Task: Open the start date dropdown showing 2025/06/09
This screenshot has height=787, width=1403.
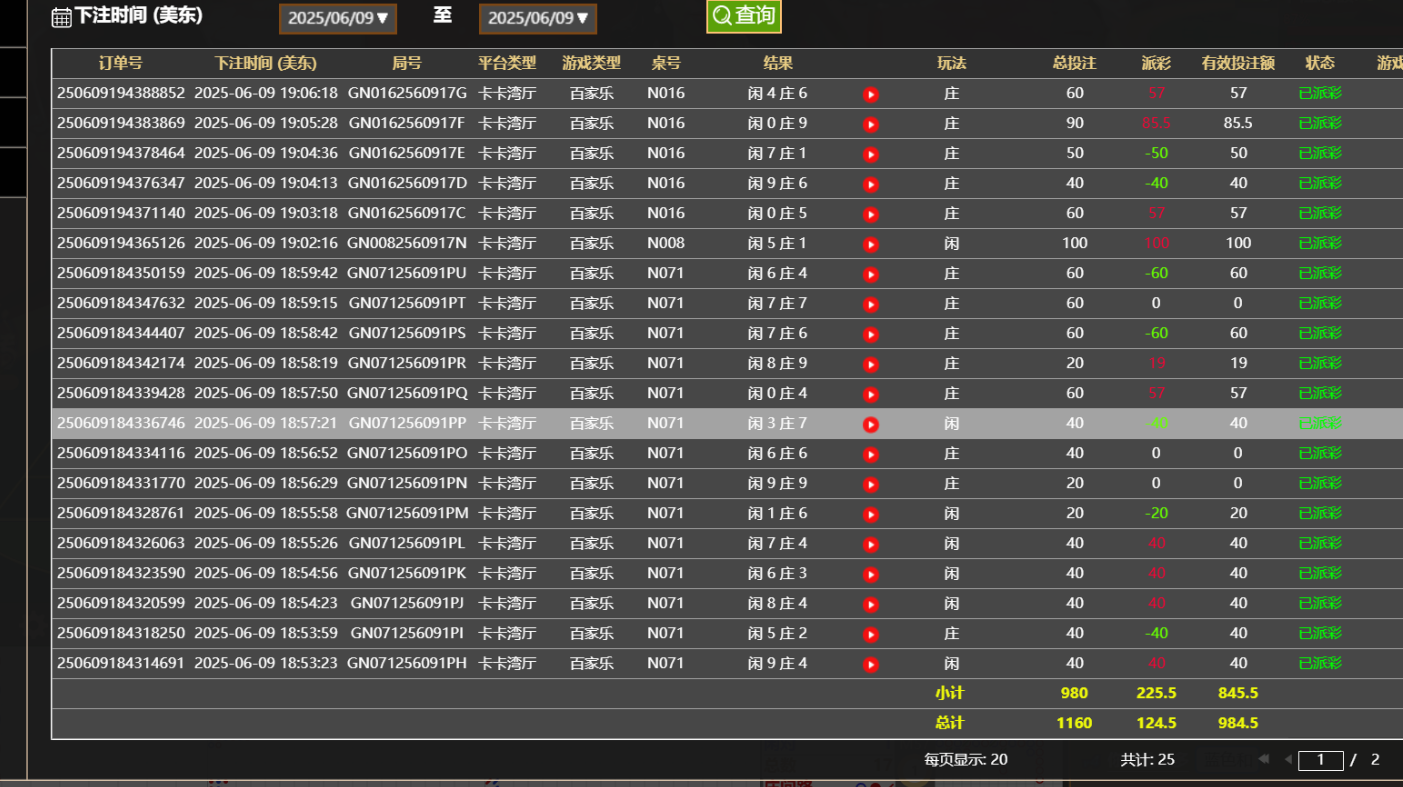Action: (x=337, y=18)
